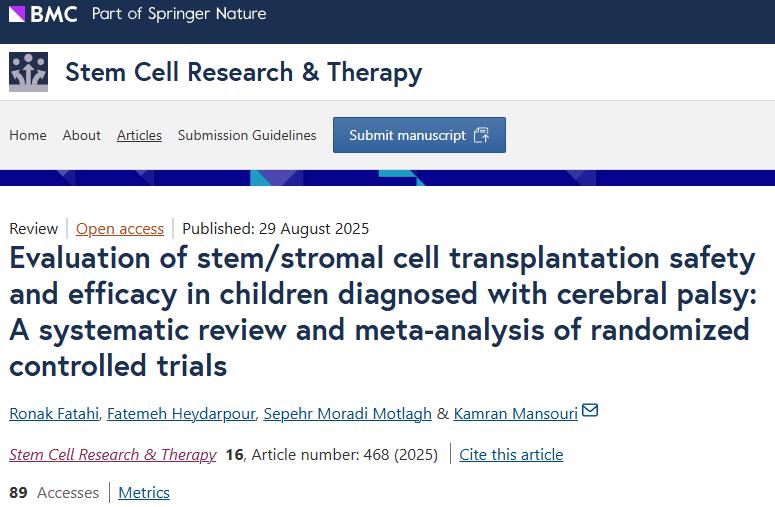Open the About navigation item
The image size is (775, 507).
[x=82, y=135]
